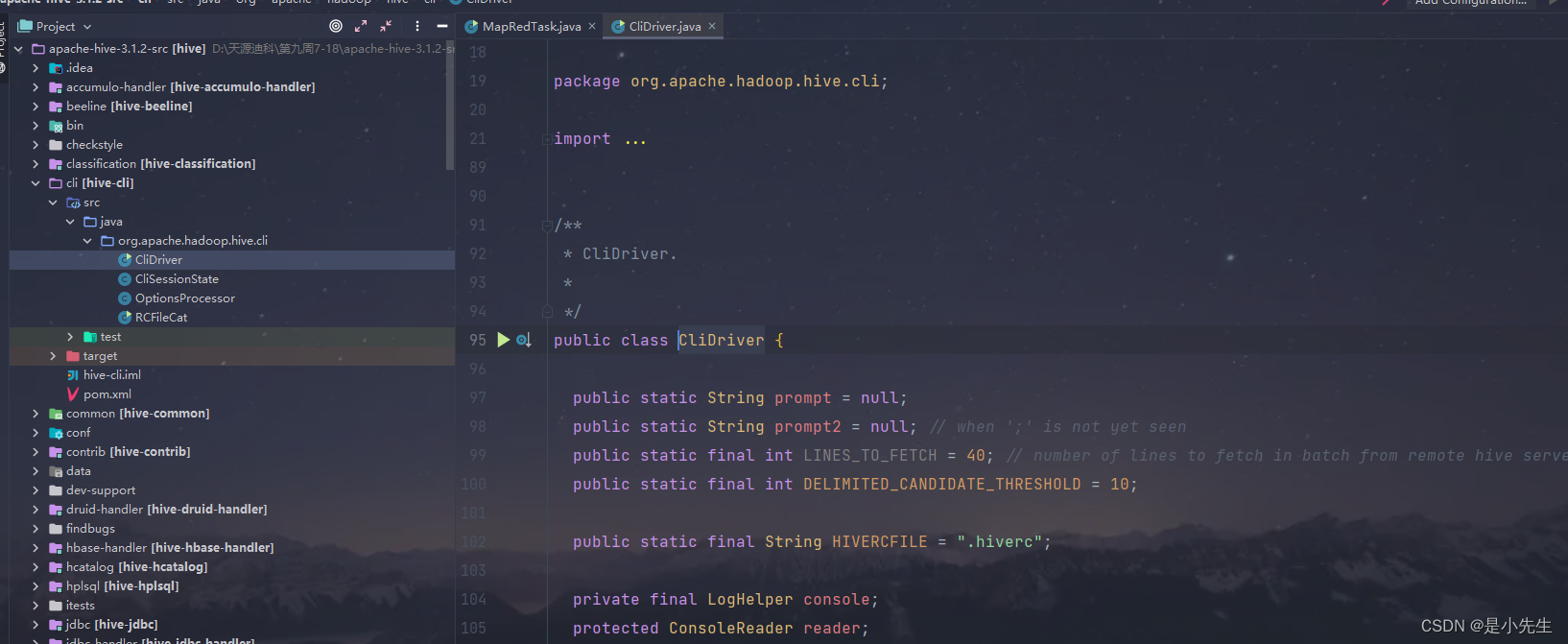The width and height of the screenshot is (1568, 644).
Task: Click the Project tree vertical scrollbar
Action: 450,106
